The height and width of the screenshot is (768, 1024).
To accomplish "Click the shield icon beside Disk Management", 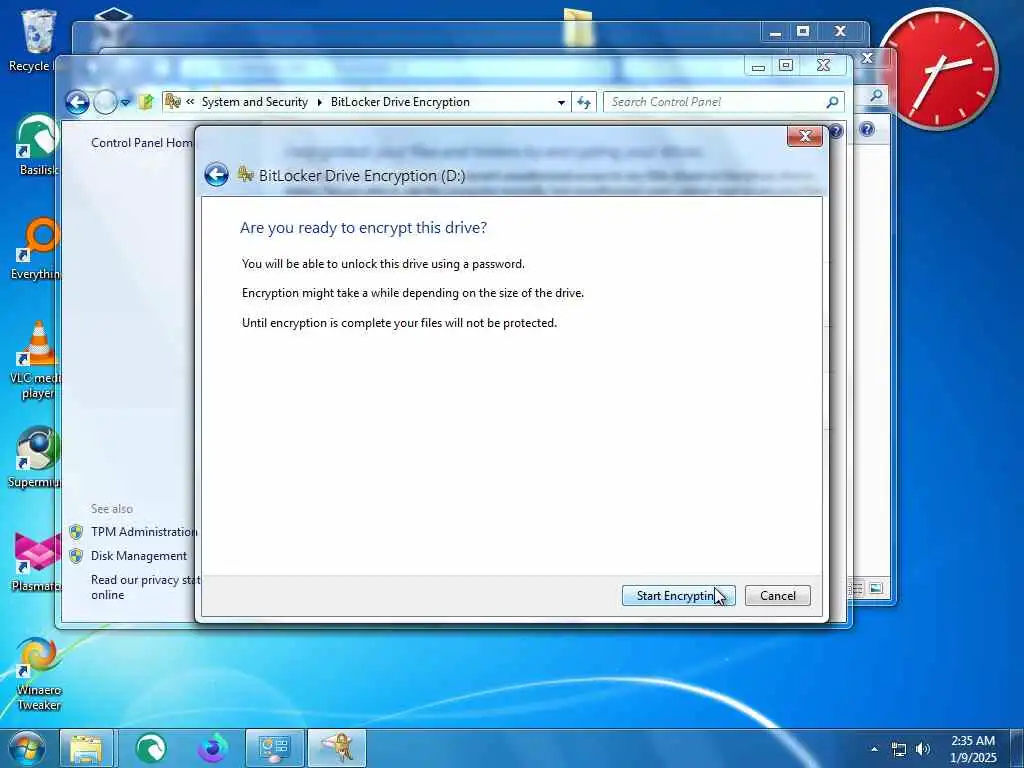I will click(76, 556).
